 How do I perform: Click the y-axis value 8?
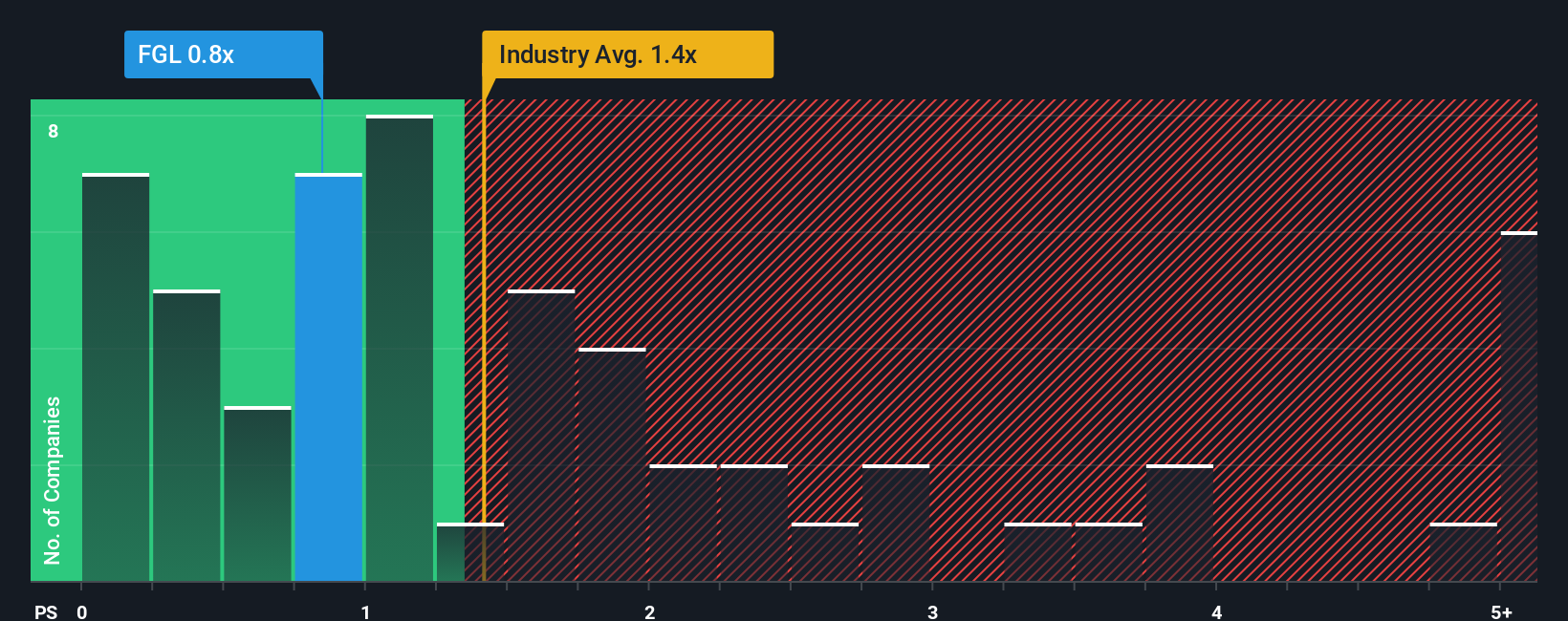point(54,132)
